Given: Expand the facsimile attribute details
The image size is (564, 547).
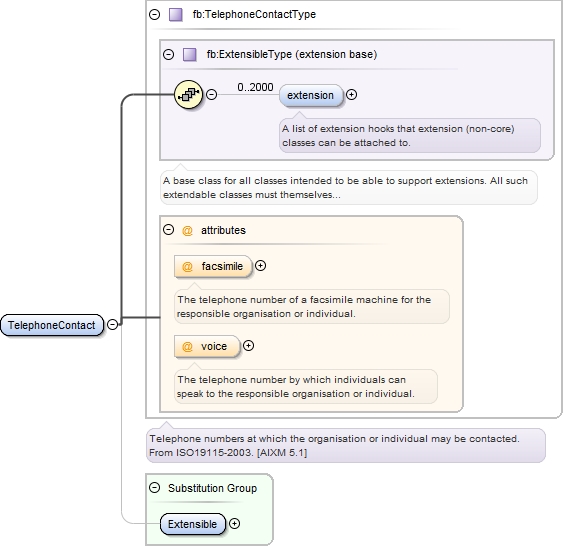Looking at the screenshot, I should coord(260,266).
